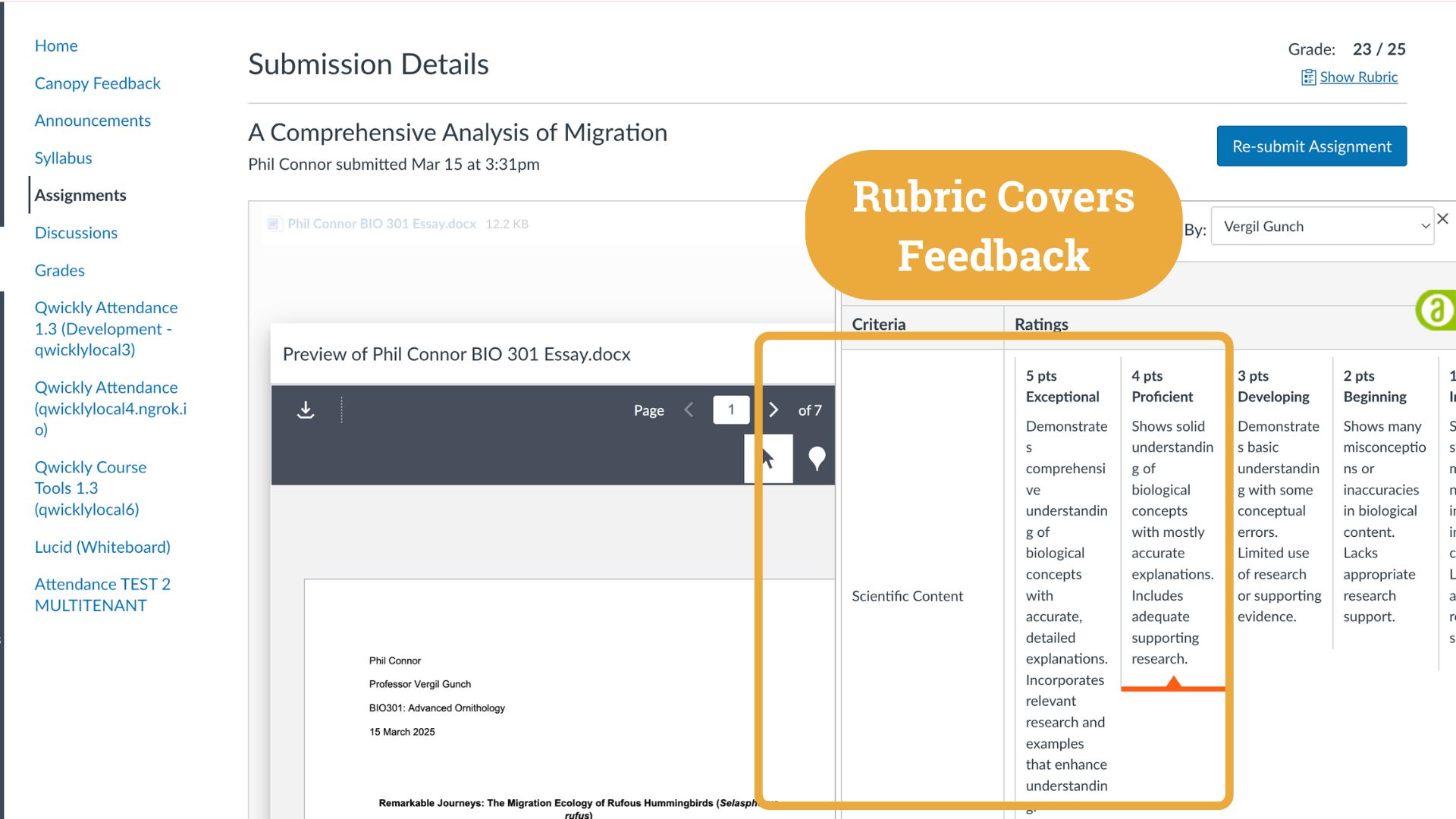The height and width of the screenshot is (819, 1456).
Task: Open Canopy Feedback in course menu
Action: [97, 83]
